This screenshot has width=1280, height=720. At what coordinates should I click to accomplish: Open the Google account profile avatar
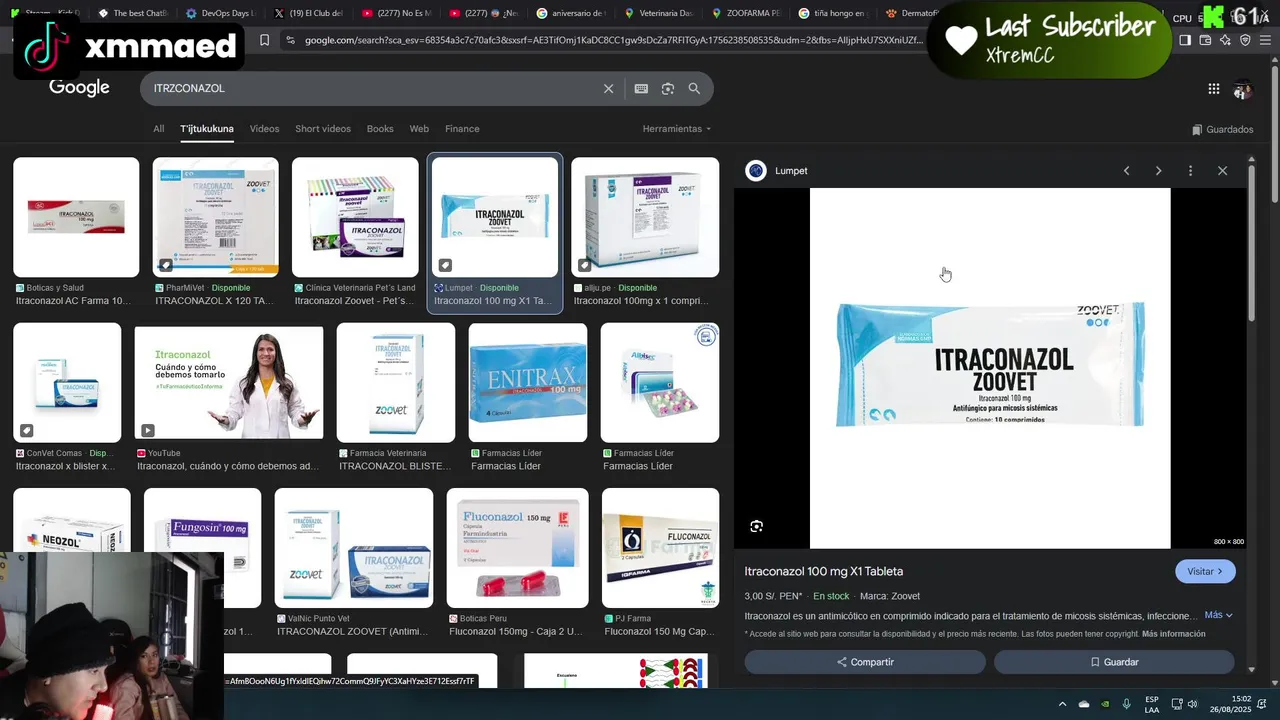click(x=1242, y=89)
